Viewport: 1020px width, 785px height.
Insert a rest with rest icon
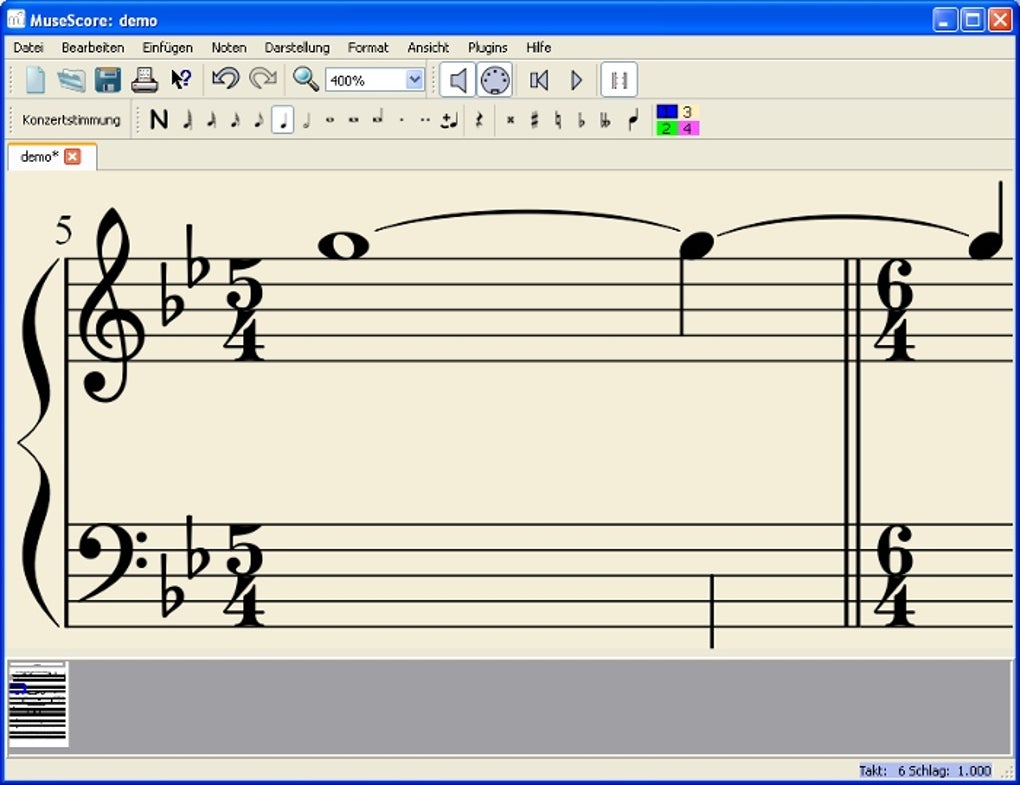[479, 120]
